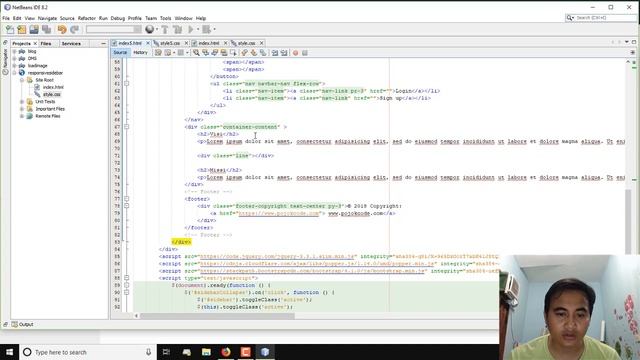Click the Stop Macro Recording icon
Screen dimensions: 640x360
(304, 53)
